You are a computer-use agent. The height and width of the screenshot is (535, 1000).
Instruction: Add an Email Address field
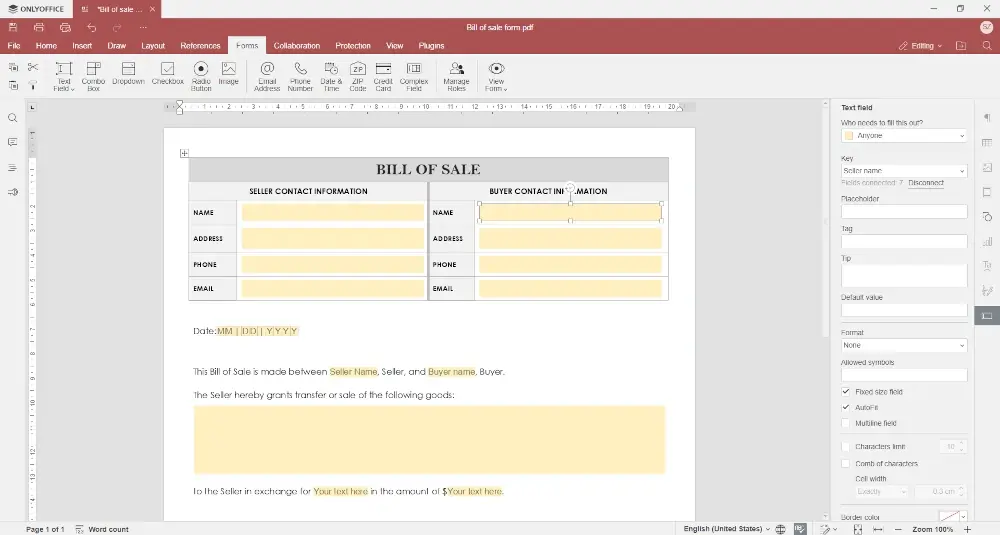[267, 73]
